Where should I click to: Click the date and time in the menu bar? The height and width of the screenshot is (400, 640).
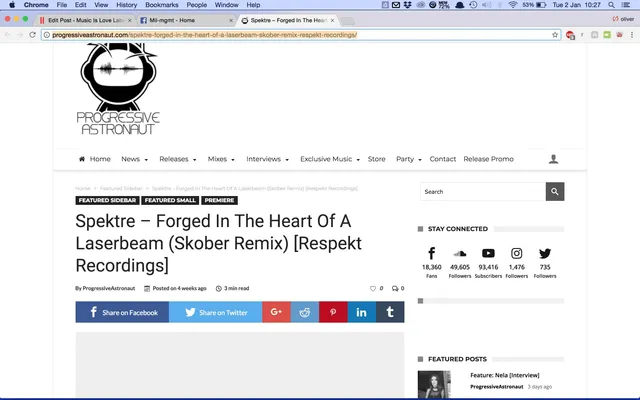pos(576,5)
